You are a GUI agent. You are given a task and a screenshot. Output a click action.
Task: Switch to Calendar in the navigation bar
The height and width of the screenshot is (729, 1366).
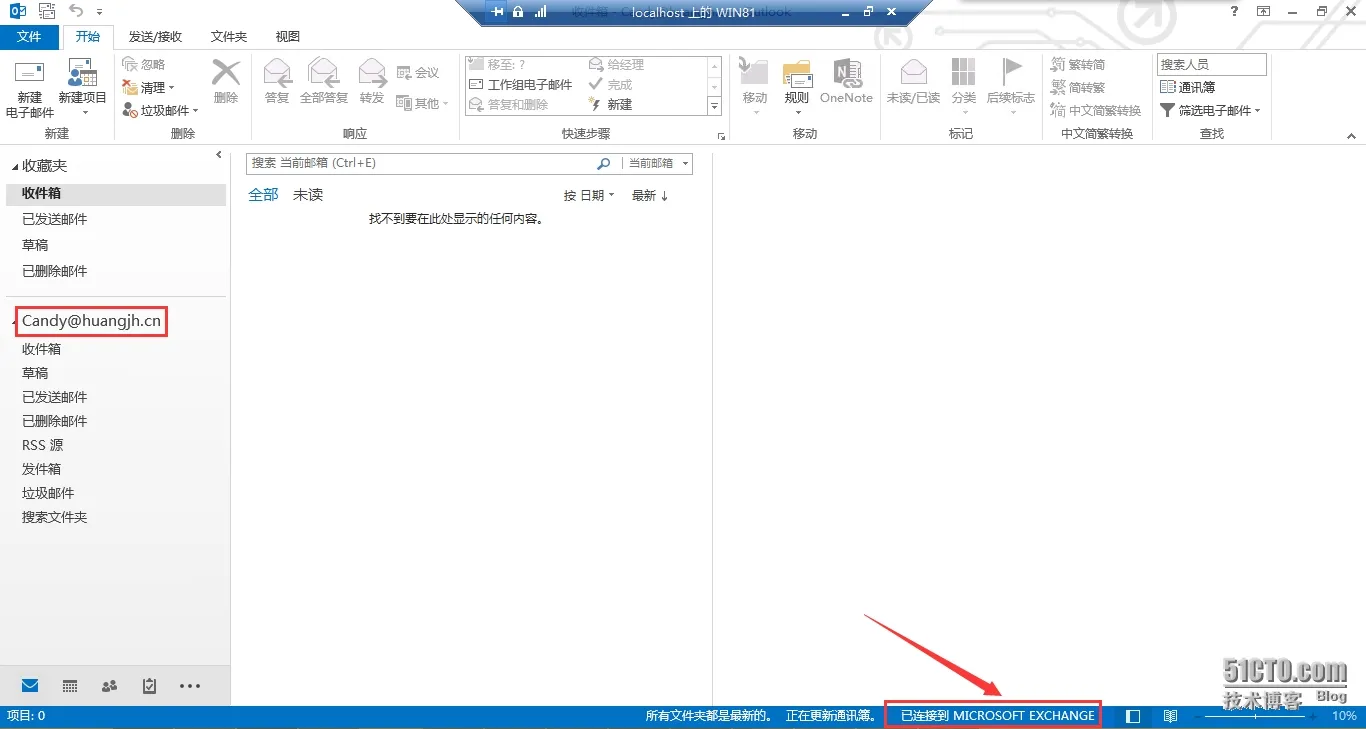70,686
